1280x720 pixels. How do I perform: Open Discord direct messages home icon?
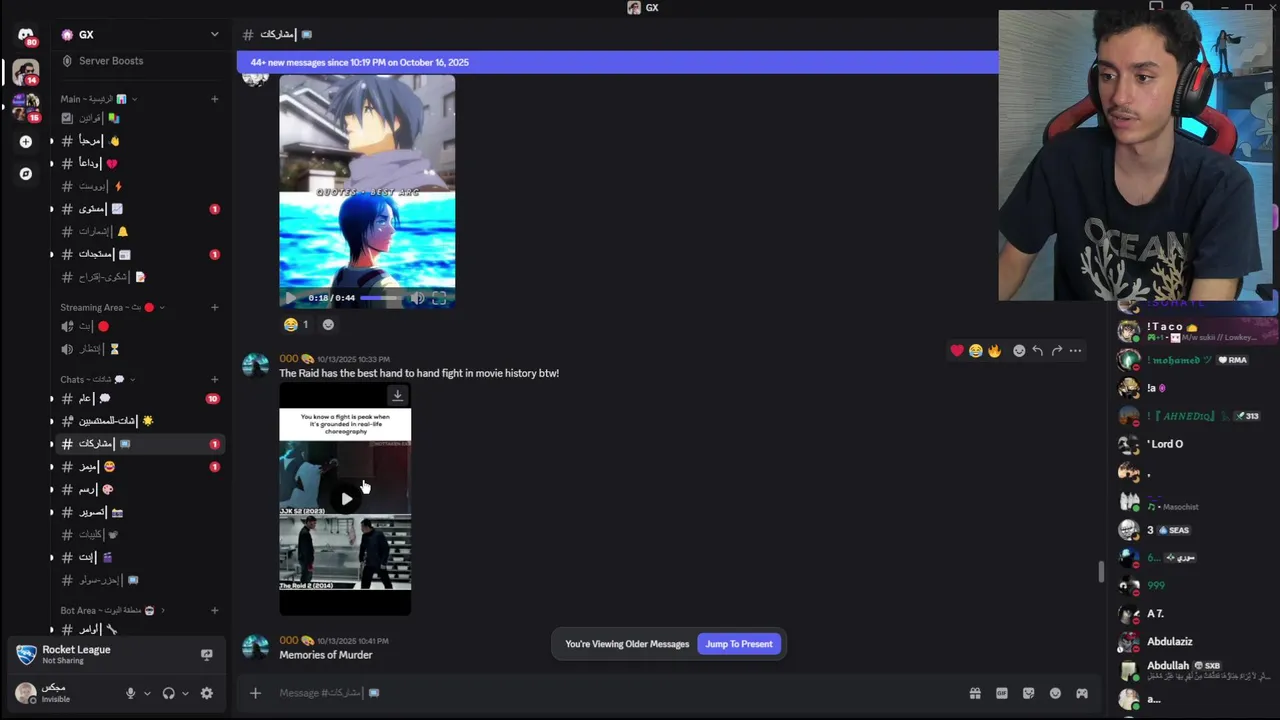[x=25, y=35]
